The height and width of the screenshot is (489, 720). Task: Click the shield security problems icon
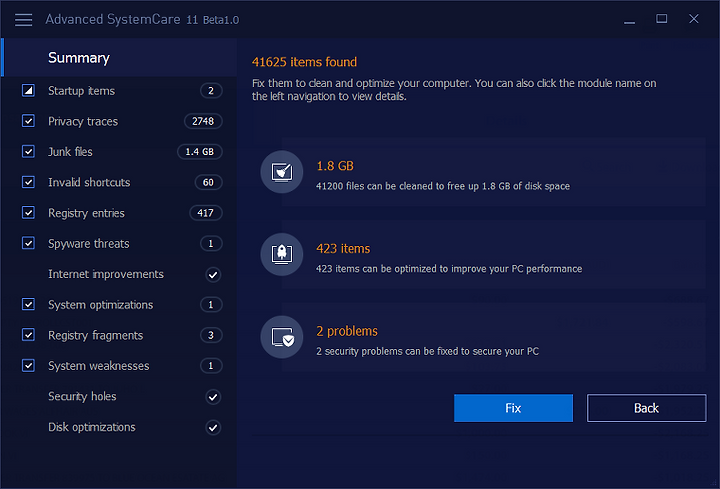[281, 337]
